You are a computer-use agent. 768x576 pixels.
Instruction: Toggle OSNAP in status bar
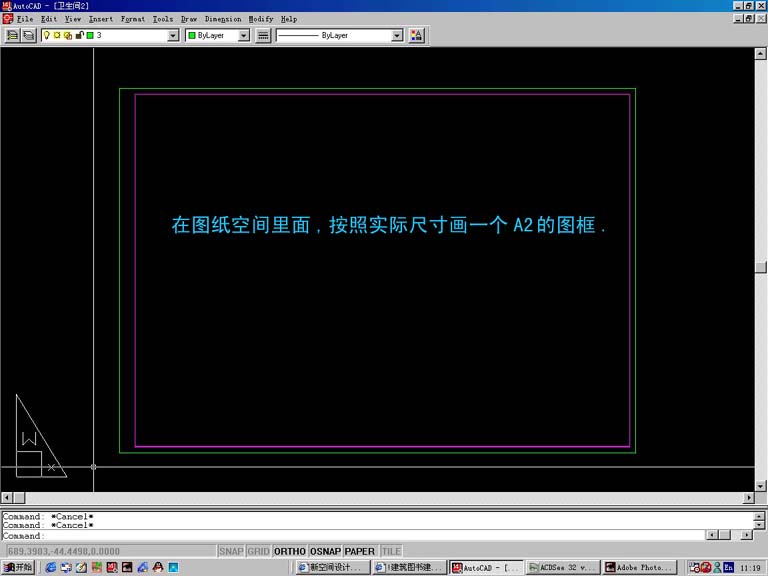pyautogui.click(x=325, y=552)
